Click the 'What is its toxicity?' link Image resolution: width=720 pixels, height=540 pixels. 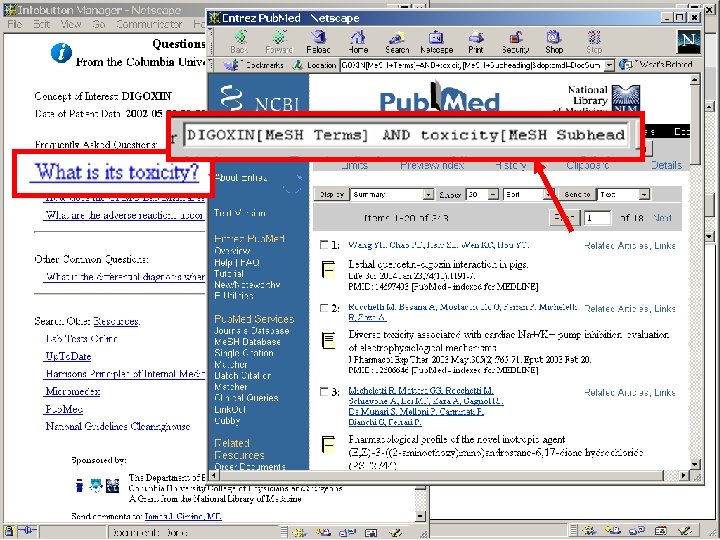coord(117,172)
